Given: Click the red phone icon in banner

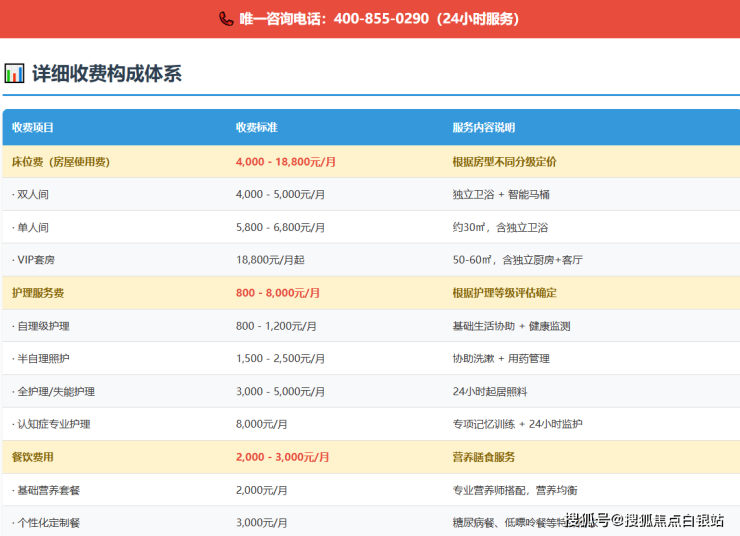Looking at the screenshot, I should pyautogui.click(x=226, y=19).
